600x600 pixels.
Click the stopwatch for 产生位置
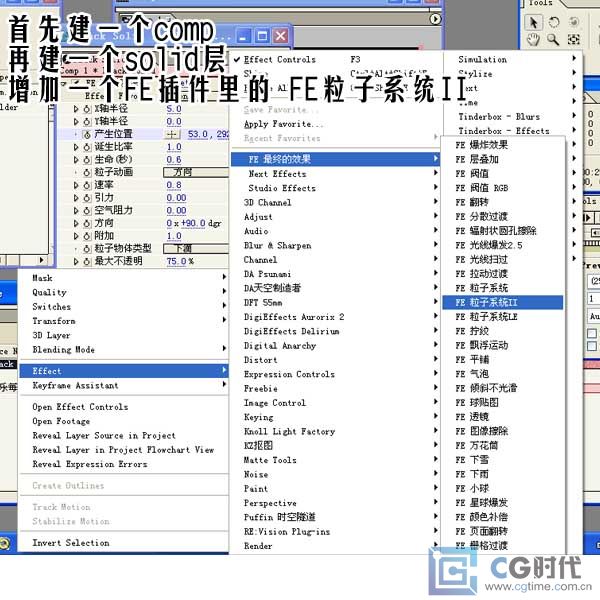coord(87,134)
